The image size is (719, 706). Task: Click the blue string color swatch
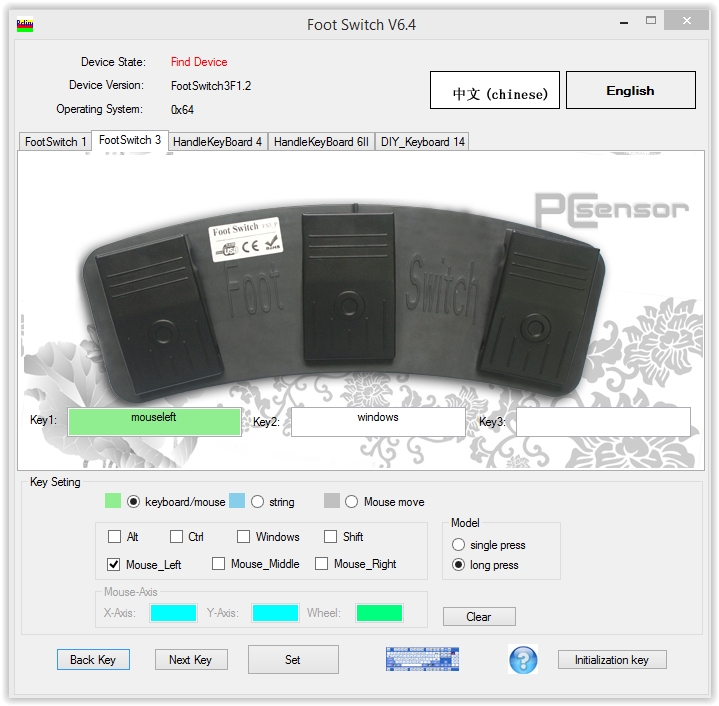click(237, 501)
